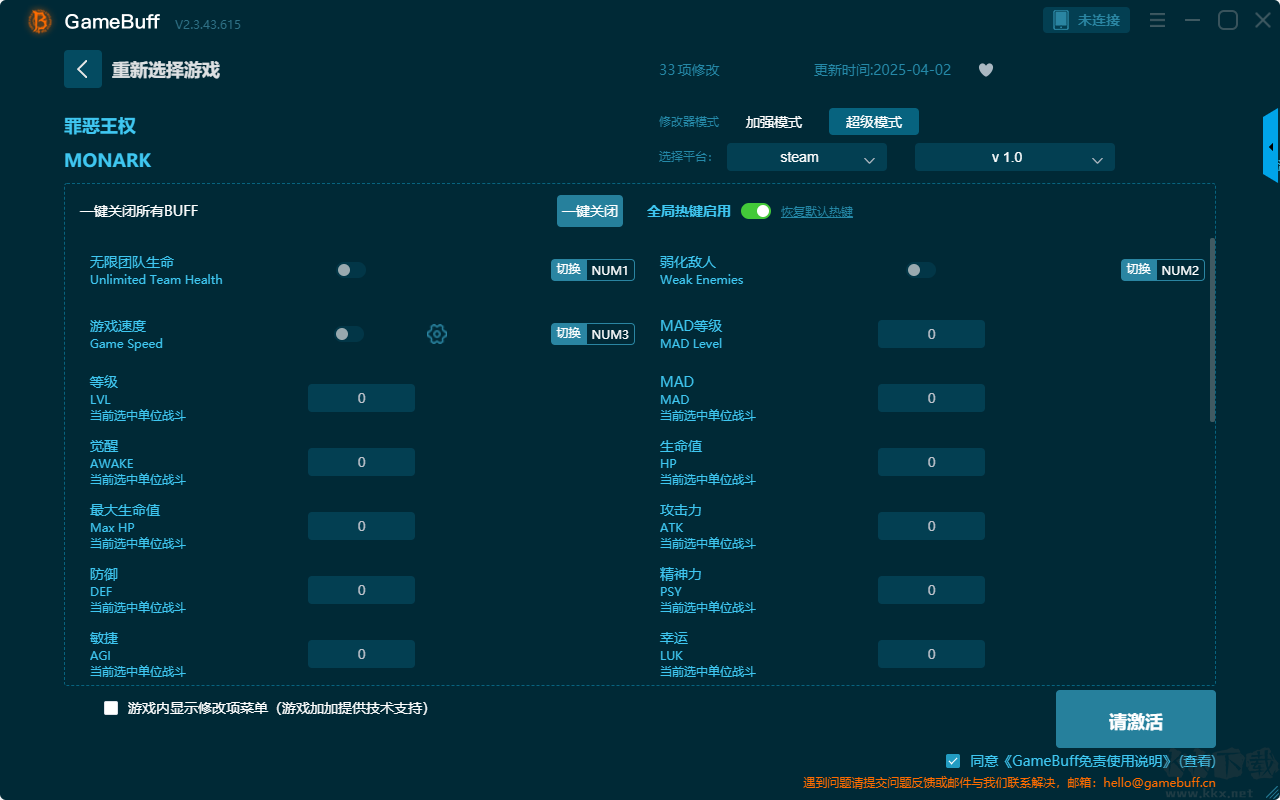Uncheck the GameBuff disclaimer agreement checkbox
The height and width of the screenshot is (800, 1280).
click(953, 761)
